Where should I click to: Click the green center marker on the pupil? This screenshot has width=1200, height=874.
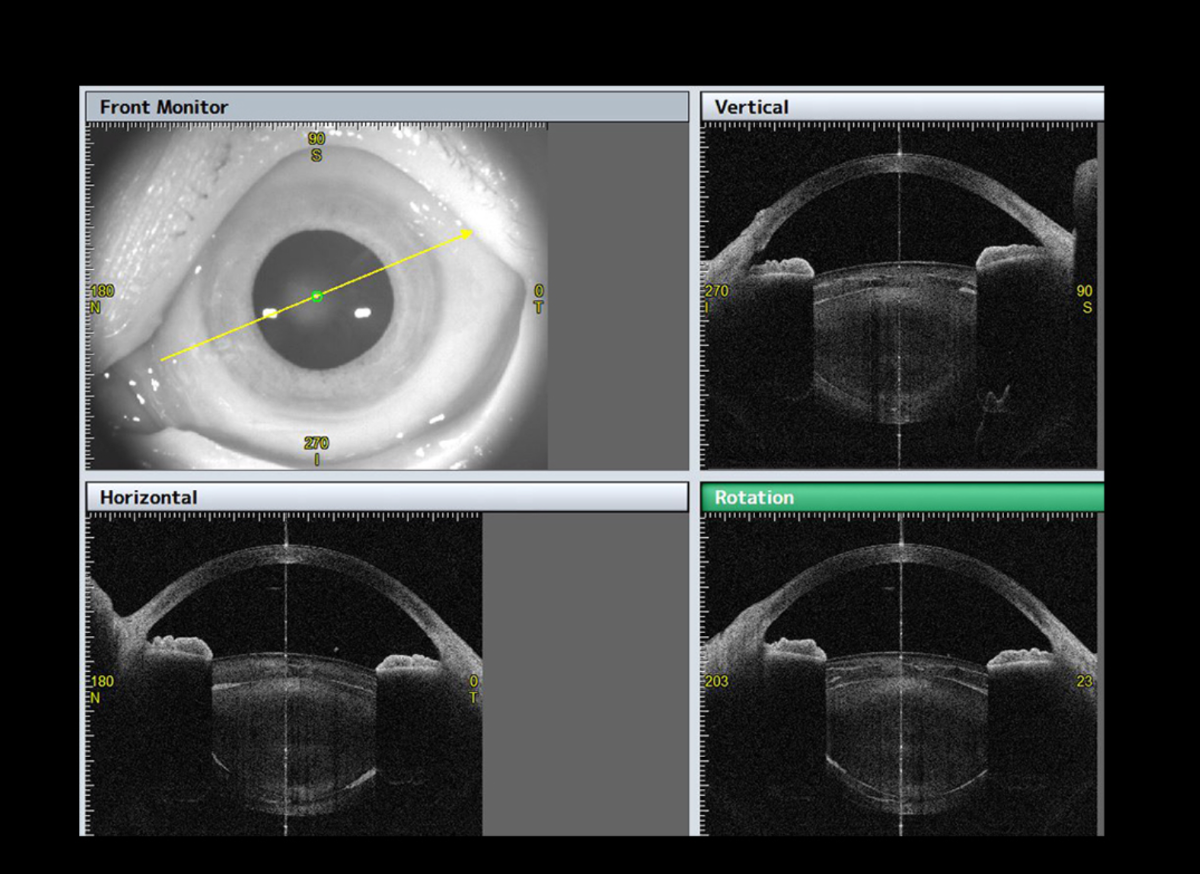pos(317,296)
